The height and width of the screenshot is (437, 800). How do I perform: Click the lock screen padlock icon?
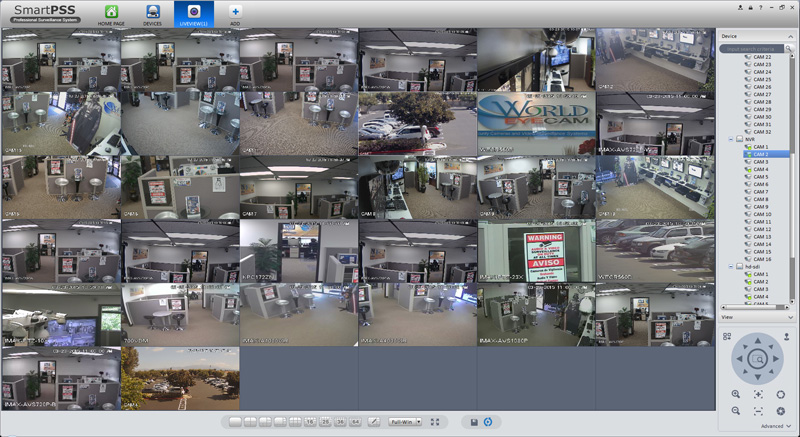(x=751, y=7)
